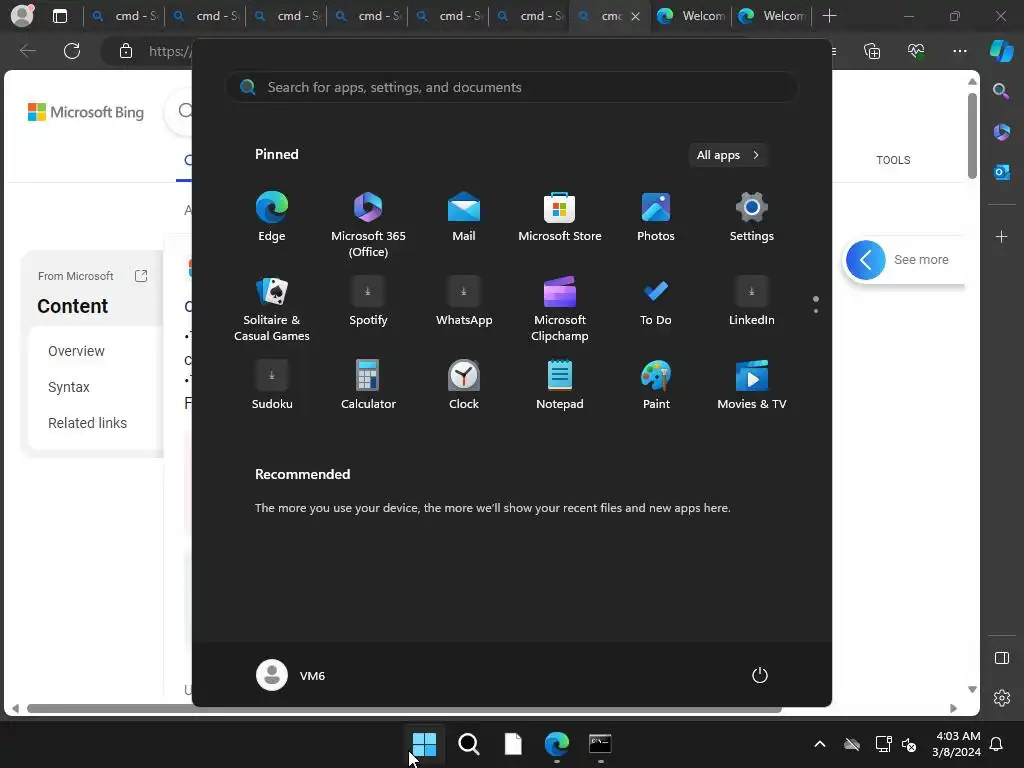The height and width of the screenshot is (768, 1024).
Task: Open the To Do app
Action: pos(656,302)
